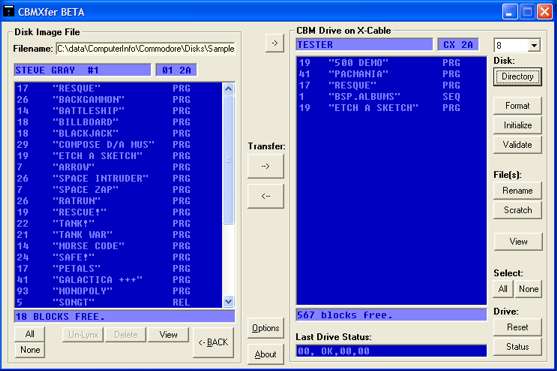Click the up arrow of the disk image list scrollbar

(228, 88)
